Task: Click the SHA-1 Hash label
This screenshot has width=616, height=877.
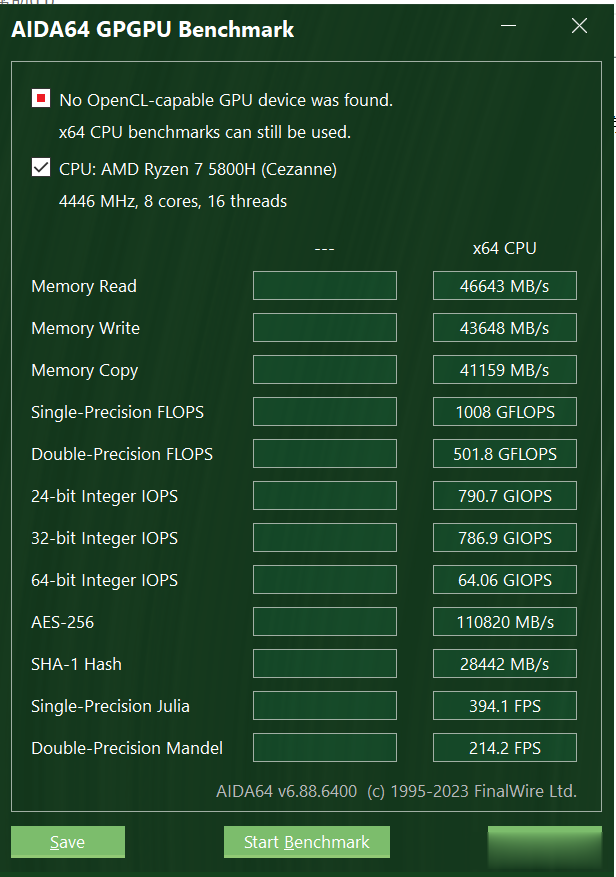Action: pyautogui.click(x=77, y=663)
